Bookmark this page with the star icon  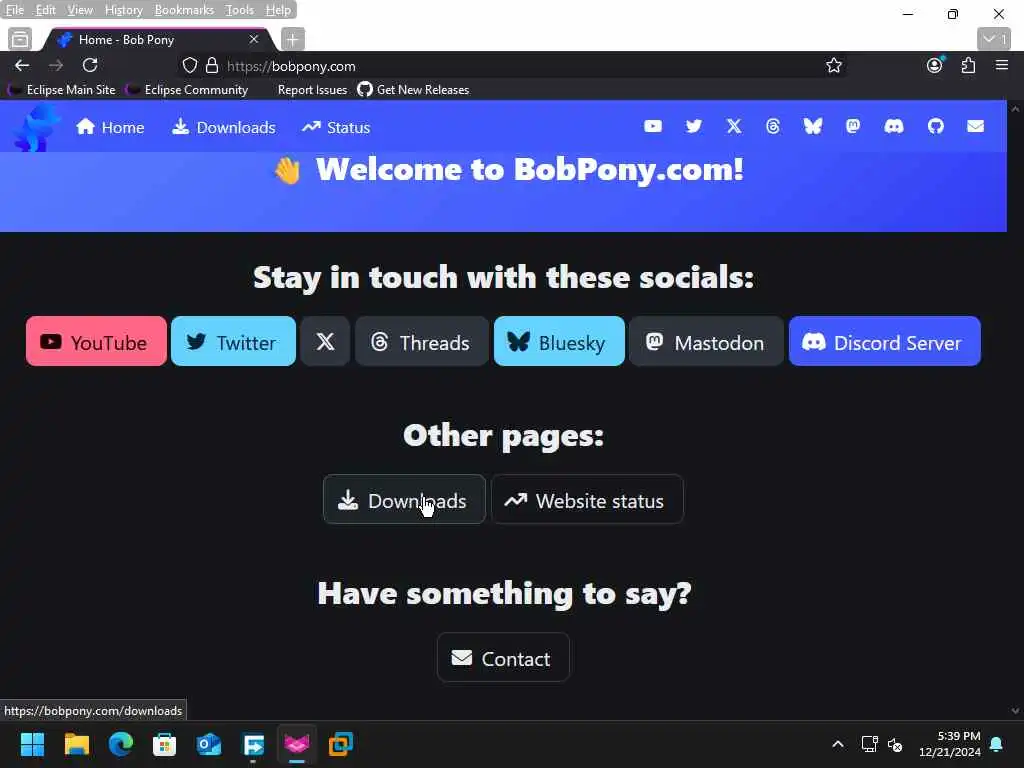coord(833,66)
